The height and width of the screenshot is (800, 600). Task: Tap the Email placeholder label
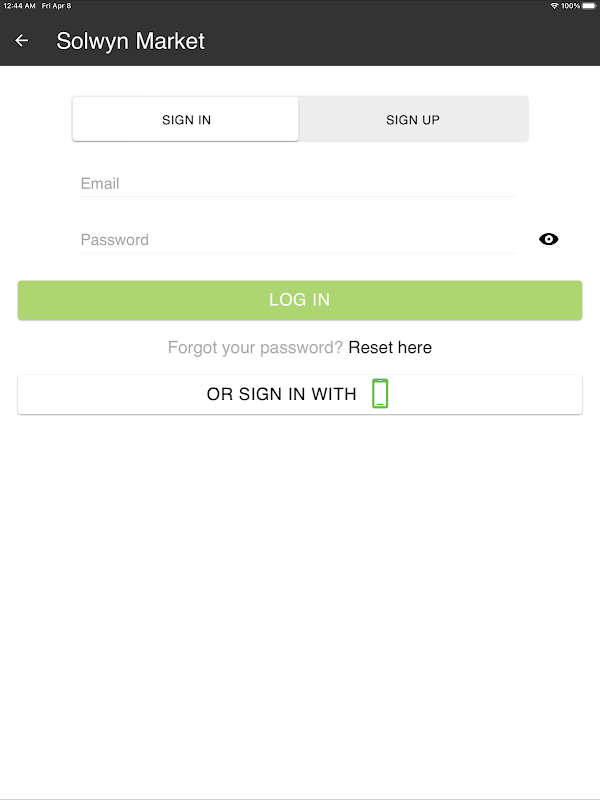click(100, 184)
